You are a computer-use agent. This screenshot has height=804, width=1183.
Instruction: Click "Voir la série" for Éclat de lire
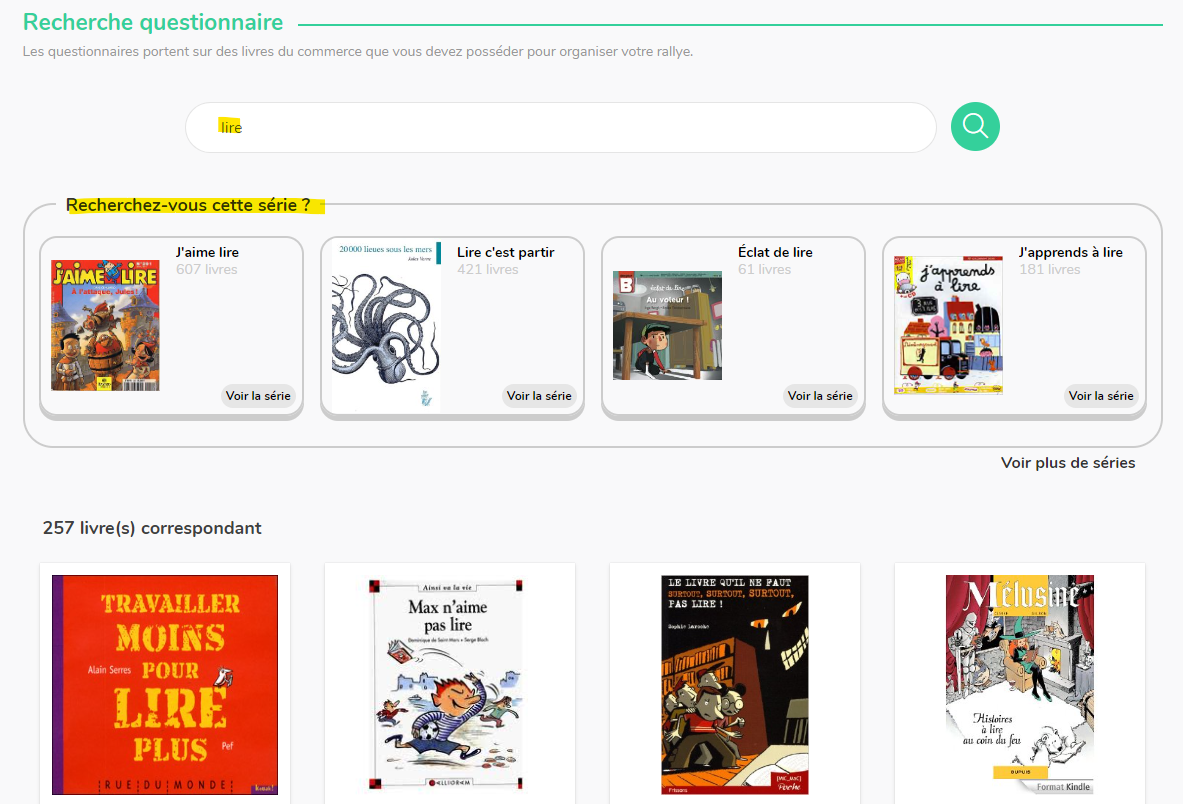tap(820, 396)
